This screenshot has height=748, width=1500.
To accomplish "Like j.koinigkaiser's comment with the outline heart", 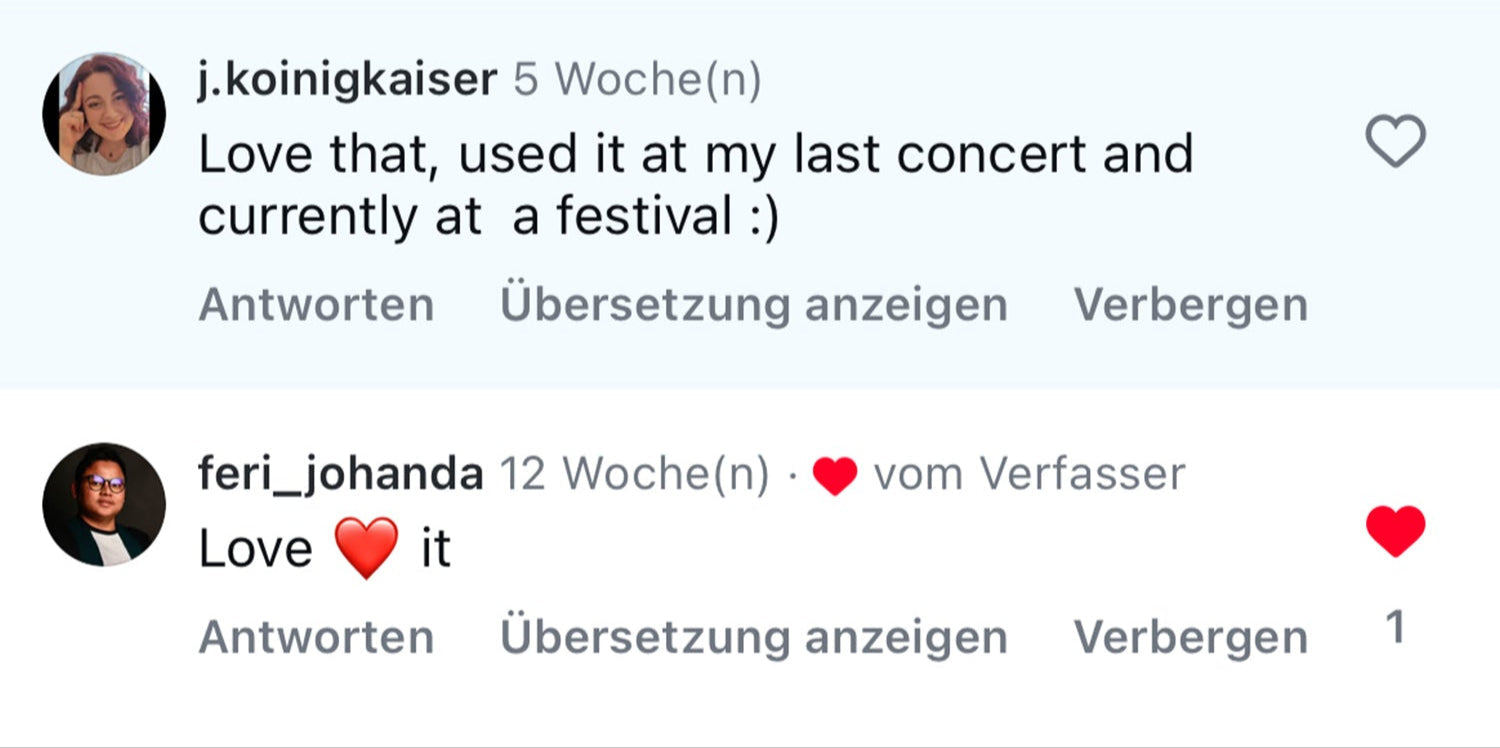I will (x=1395, y=142).
